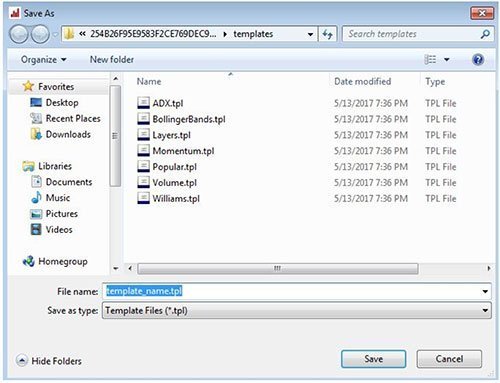Click the change view icon
The width and height of the screenshot is (500, 383).
[430, 60]
